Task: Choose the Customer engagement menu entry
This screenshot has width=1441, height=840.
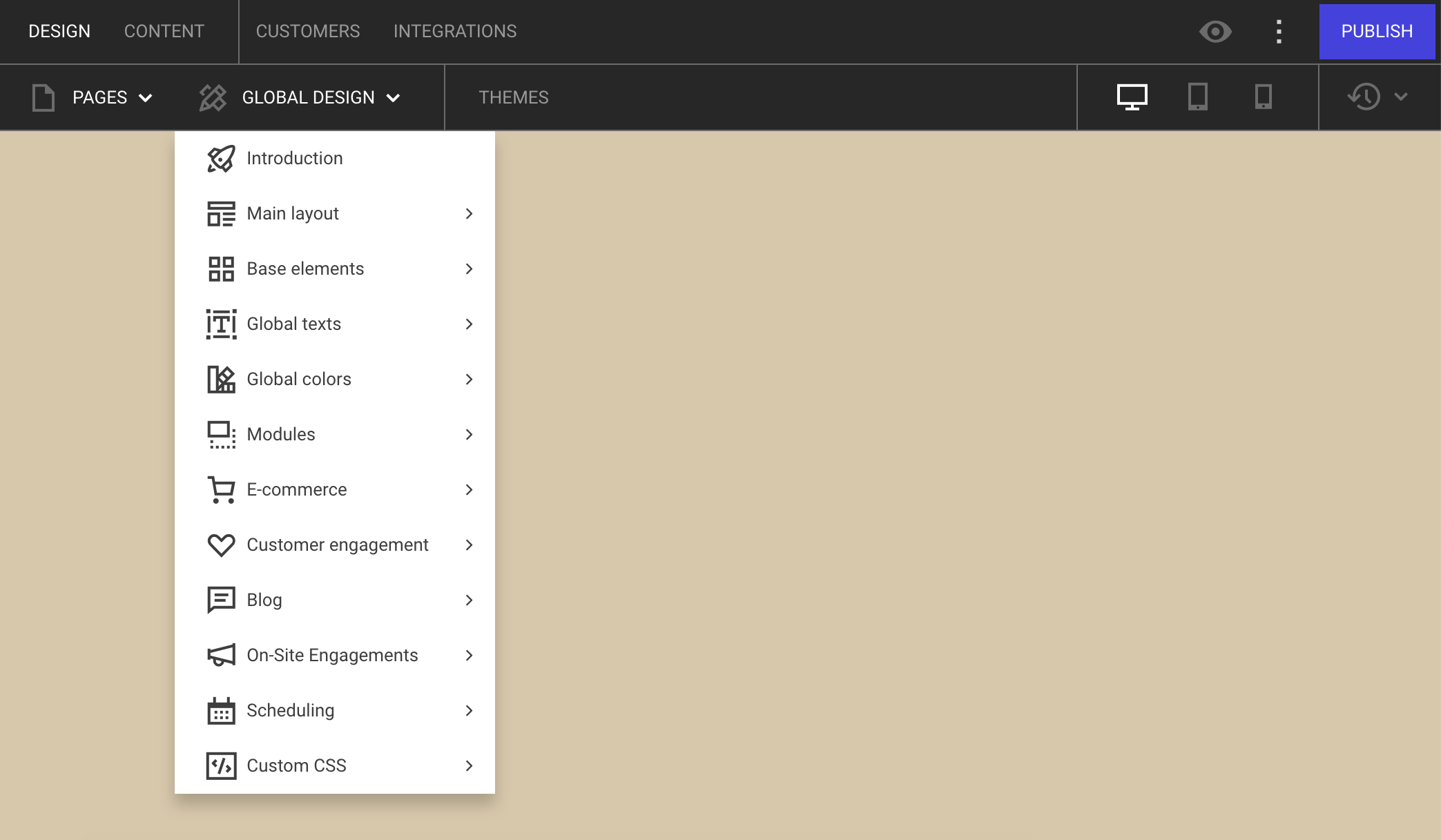Action: pos(335,545)
